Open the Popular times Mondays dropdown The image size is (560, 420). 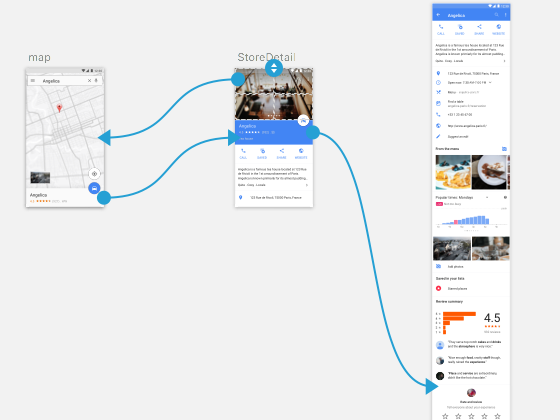coord(487,198)
